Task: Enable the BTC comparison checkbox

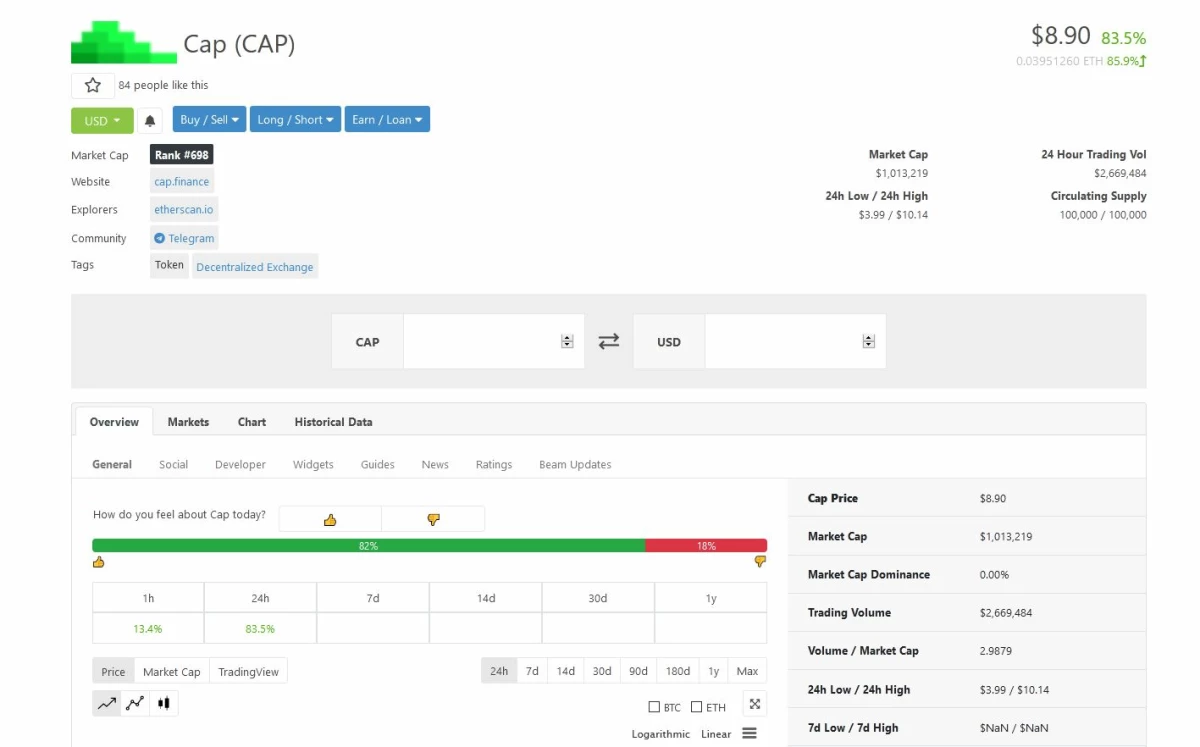Action: (x=655, y=707)
